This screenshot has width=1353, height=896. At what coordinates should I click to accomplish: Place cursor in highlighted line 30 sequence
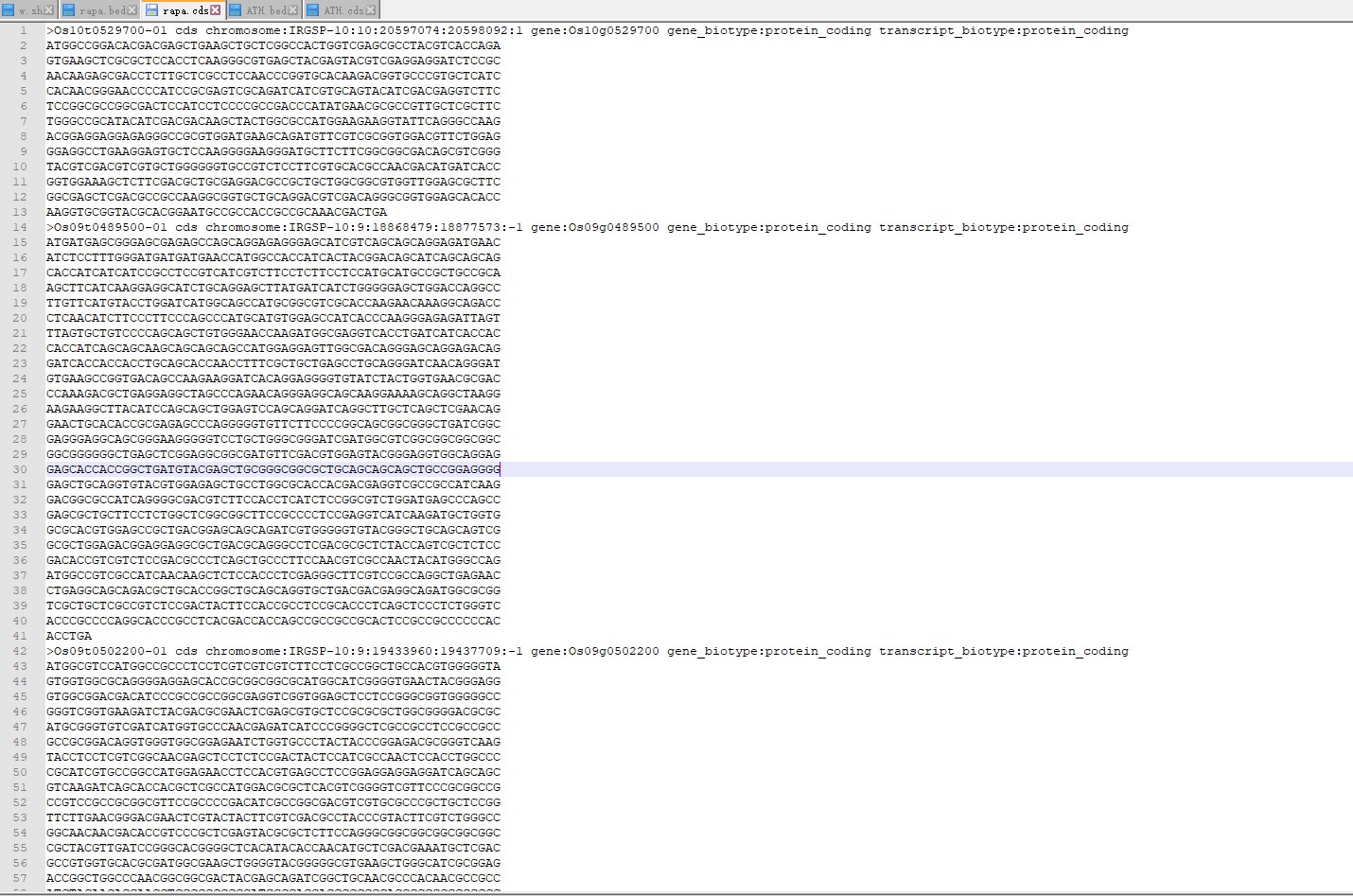[x=273, y=469]
